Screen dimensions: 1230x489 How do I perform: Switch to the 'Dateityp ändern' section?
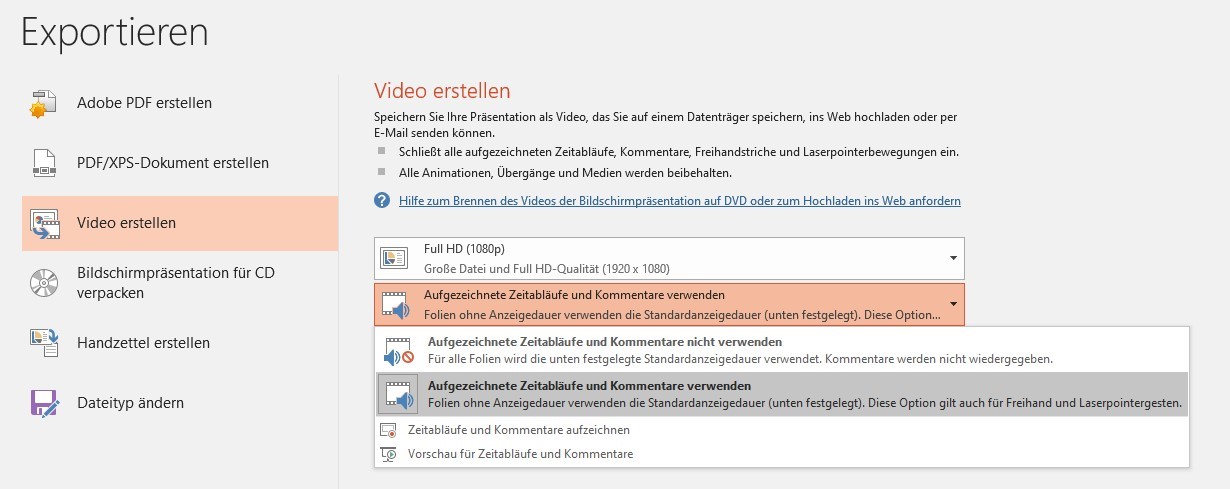coord(130,403)
